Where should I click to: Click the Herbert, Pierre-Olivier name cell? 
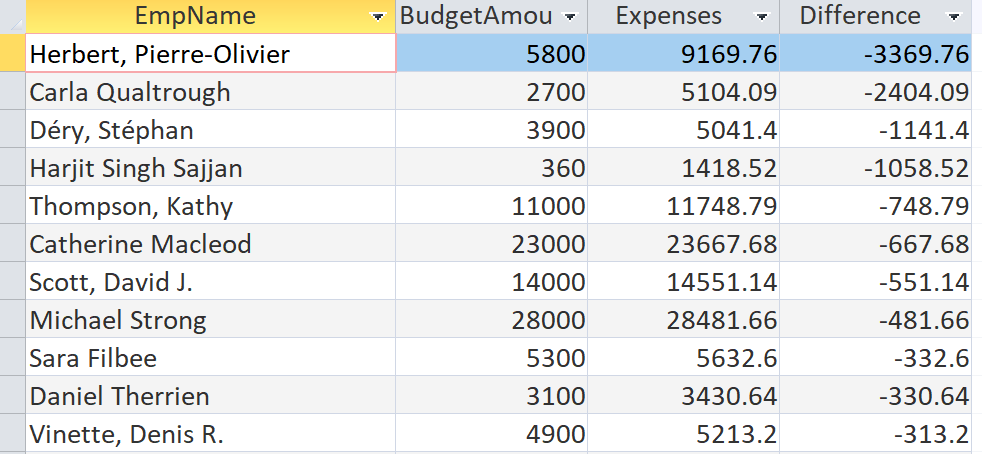[210, 53]
